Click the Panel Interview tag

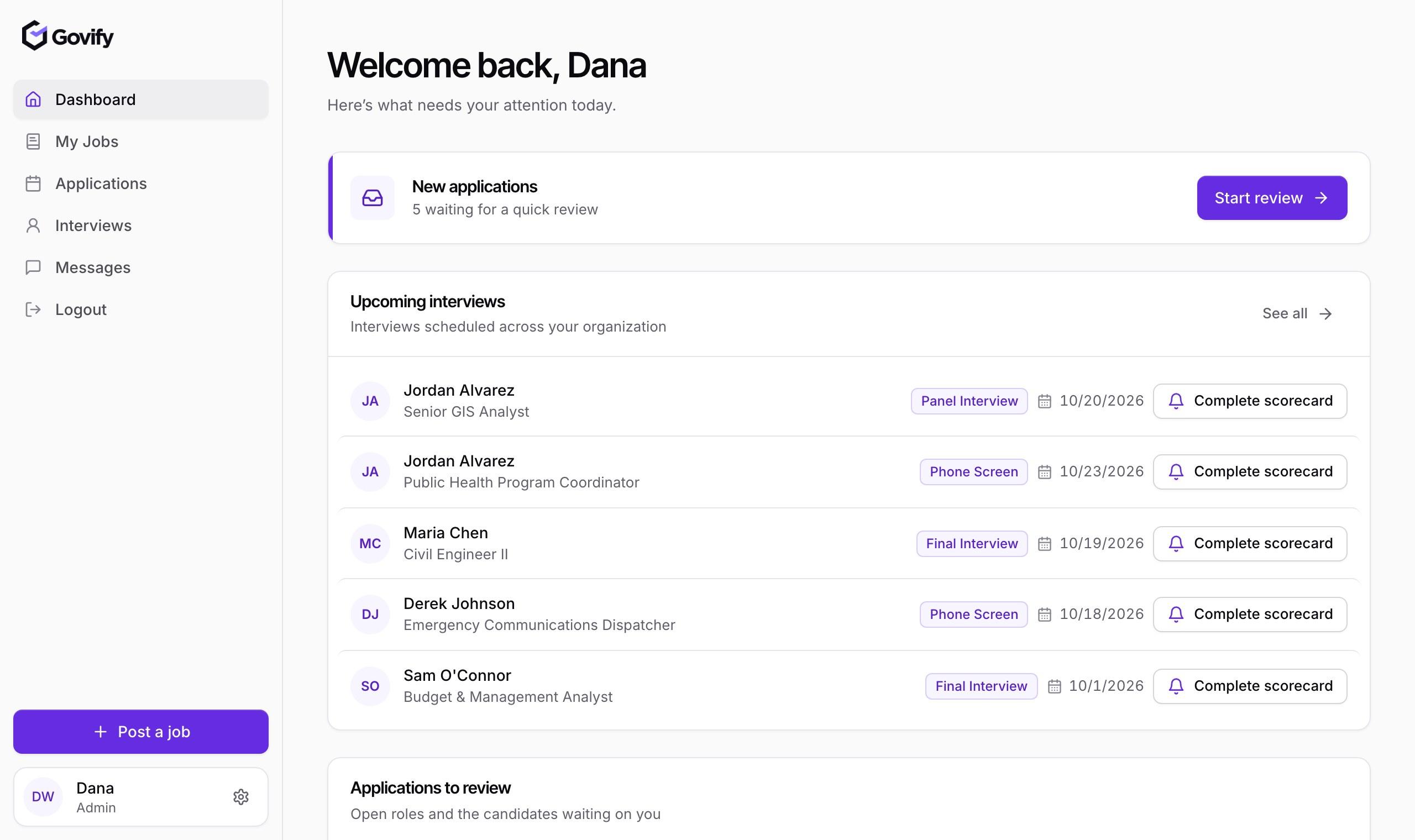point(969,401)
